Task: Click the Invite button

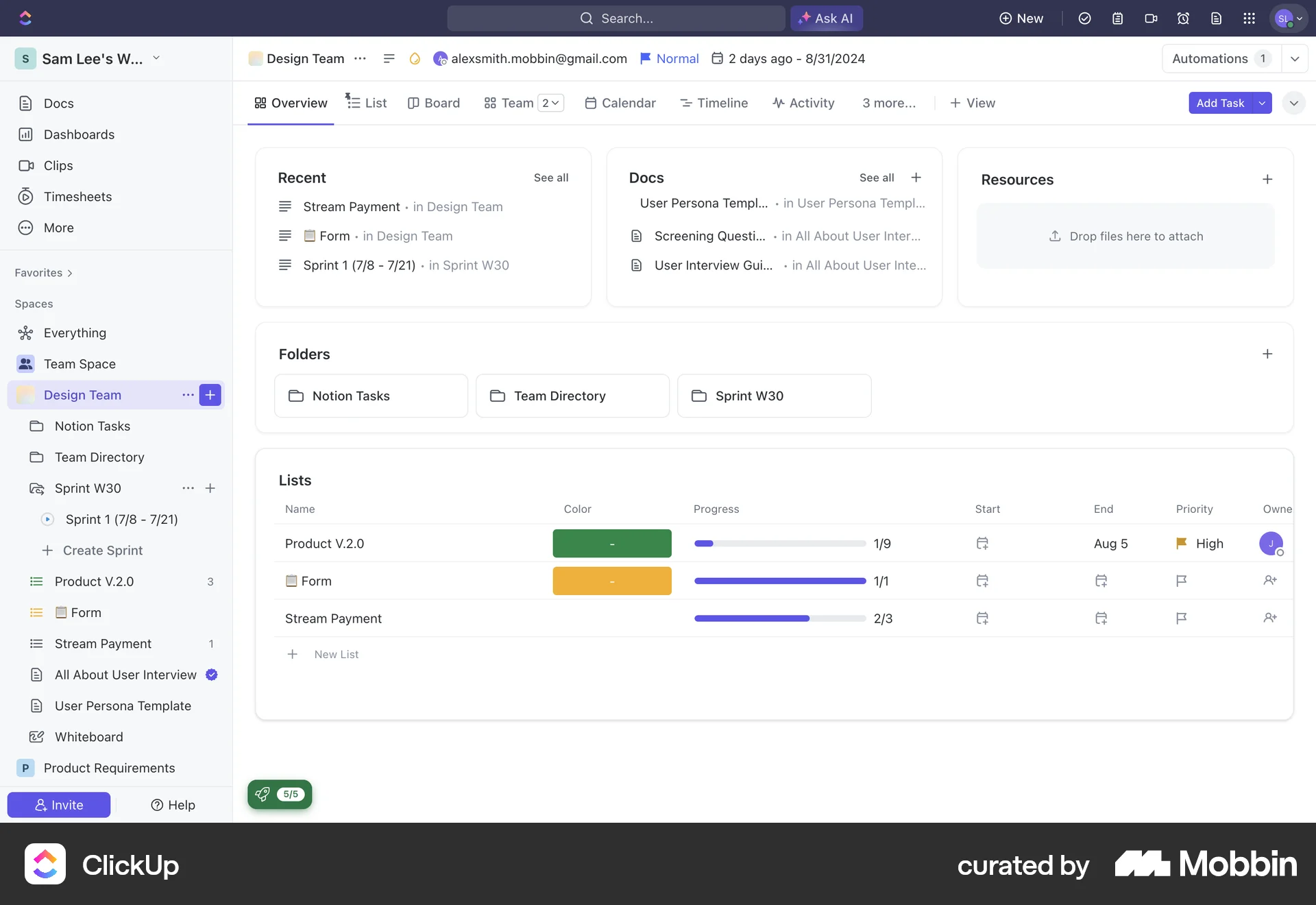Action: tap(59, 805)
